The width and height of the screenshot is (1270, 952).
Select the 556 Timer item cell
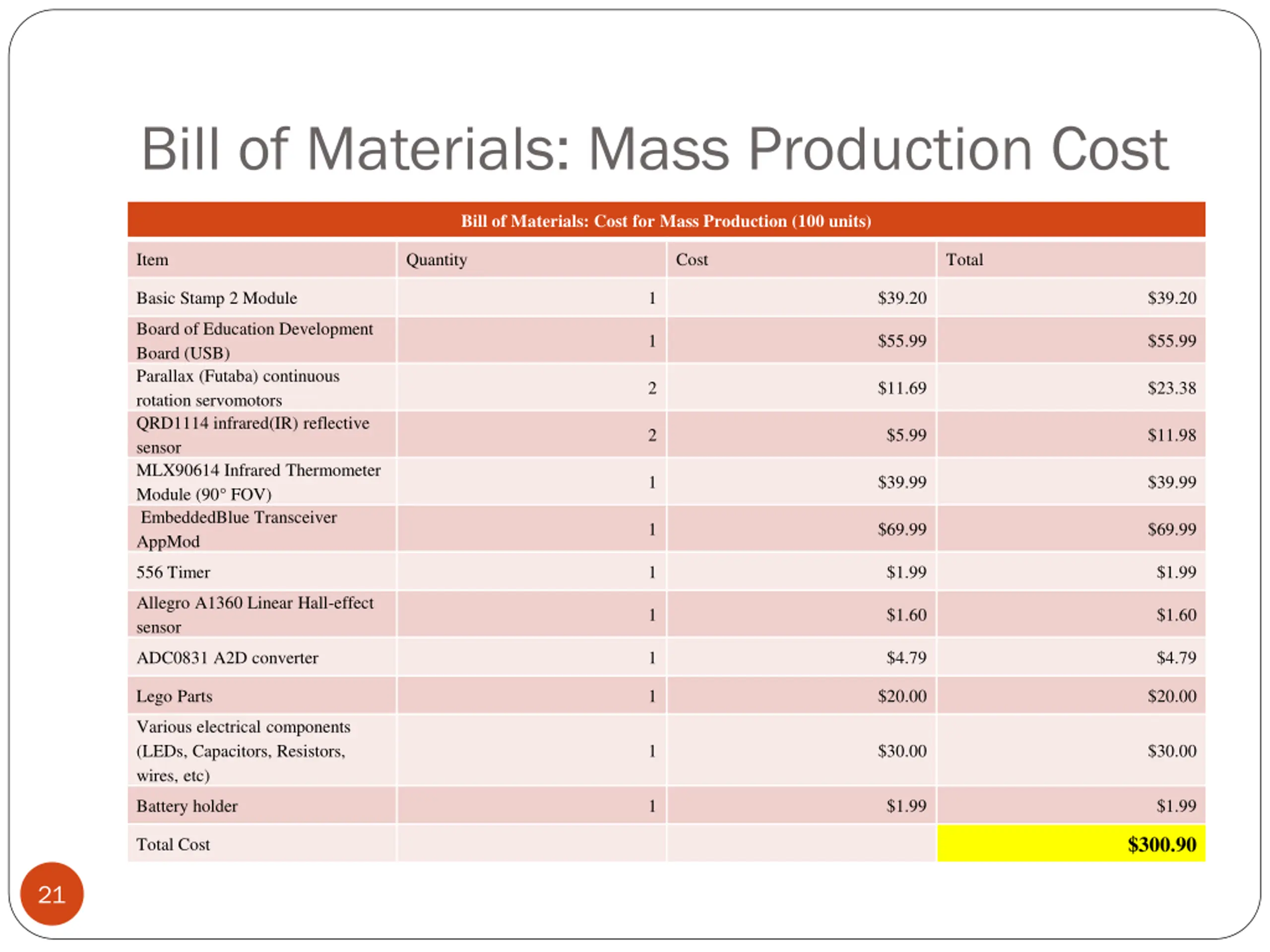point(262,572)
